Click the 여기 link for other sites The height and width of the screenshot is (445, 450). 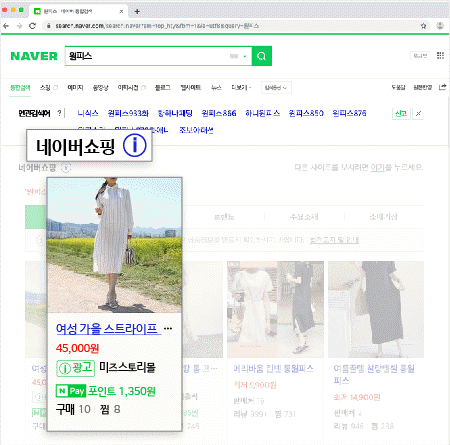pyautogui.click(x=378, y=167)
